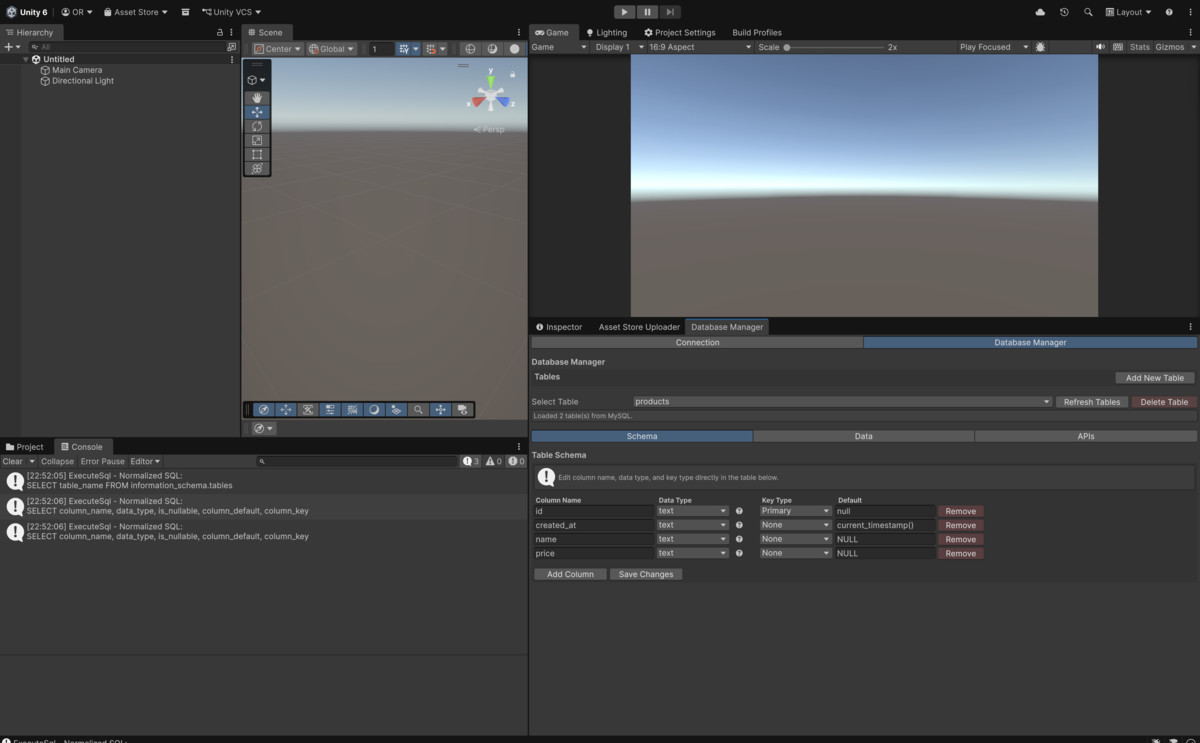Open the 16:9 Aspect dropdown

pos(699,47)
